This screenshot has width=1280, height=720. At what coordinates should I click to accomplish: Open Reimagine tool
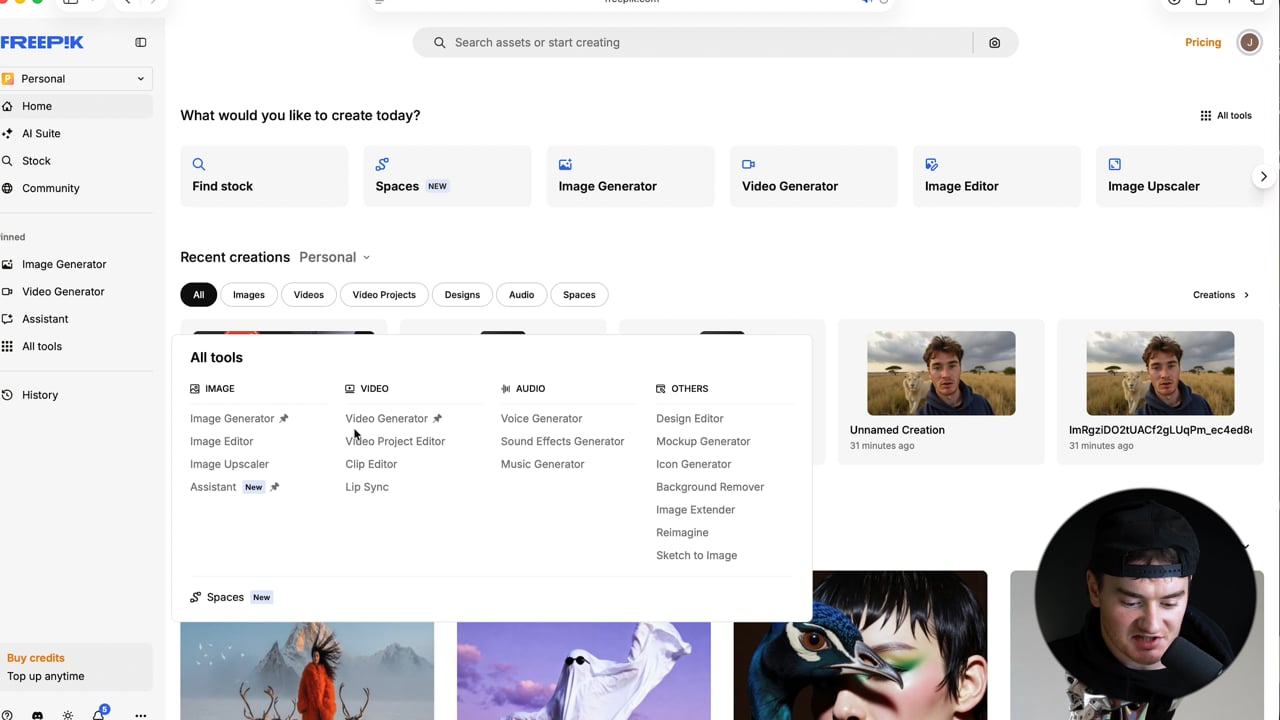click(682, 533)
